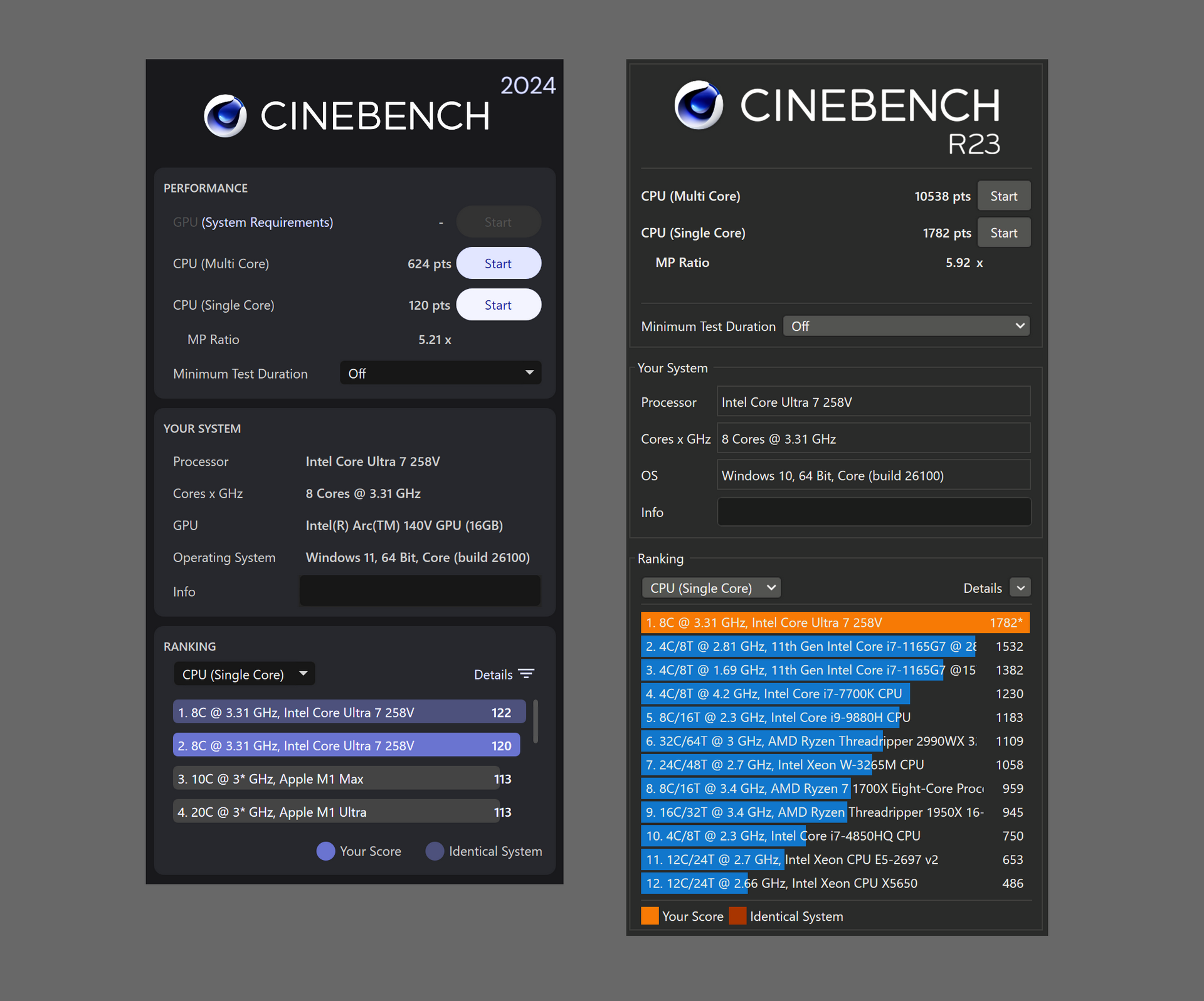Open CPU (Single Core) ranking dropdown in R23
Viewport: 1204px width, 1001px height.
click(711, 588)
